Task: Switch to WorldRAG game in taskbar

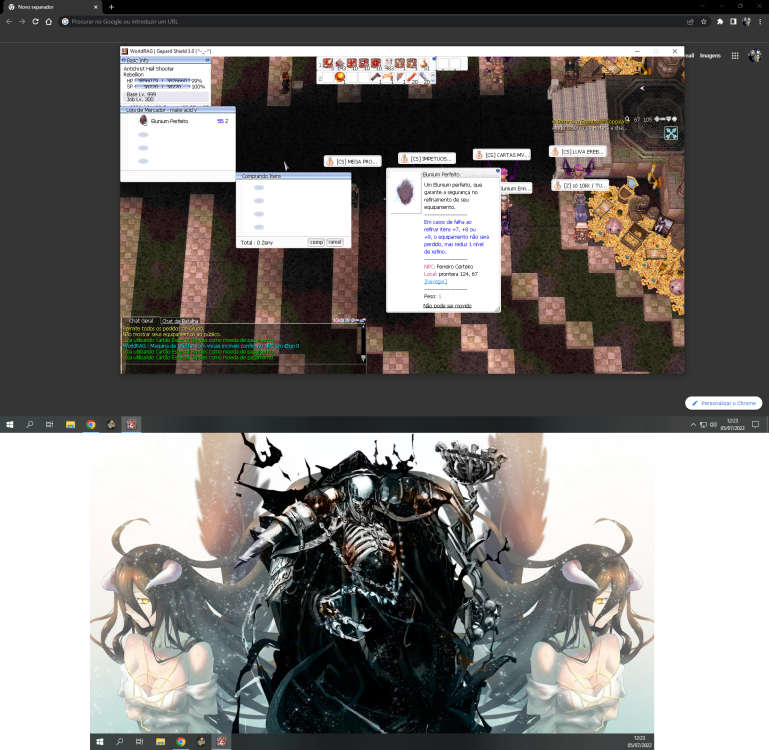Action: pos(131,424)
